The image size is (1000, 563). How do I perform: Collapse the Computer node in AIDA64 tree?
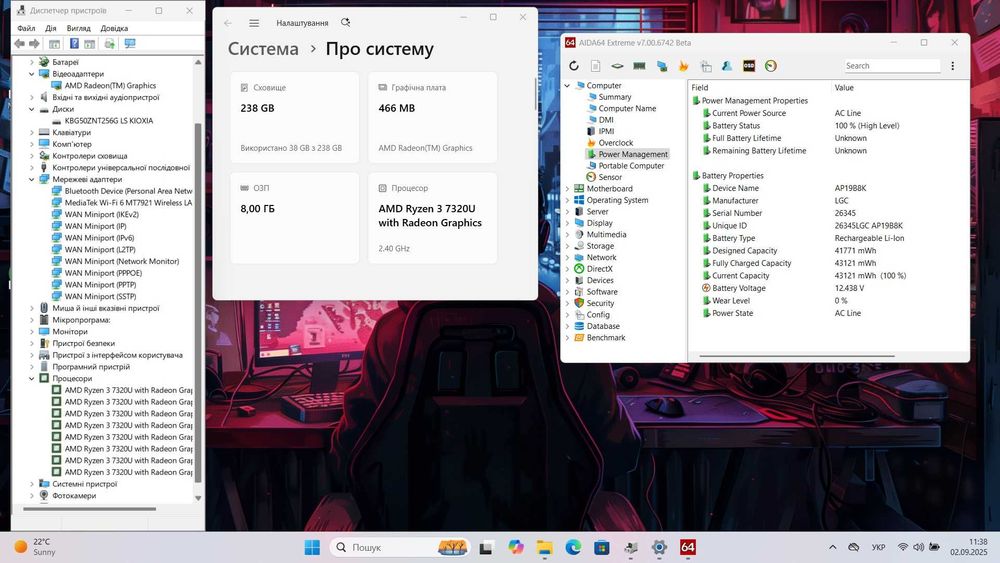pyautogui.click(x=567, y=85)
